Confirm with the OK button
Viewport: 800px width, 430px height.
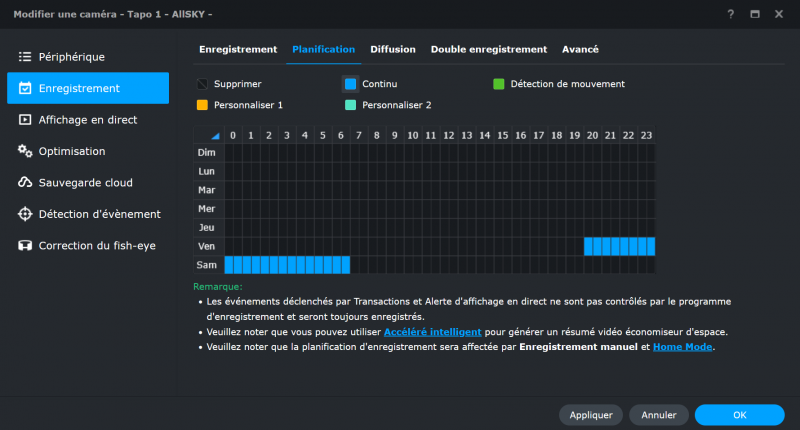[x=739, y=415]
